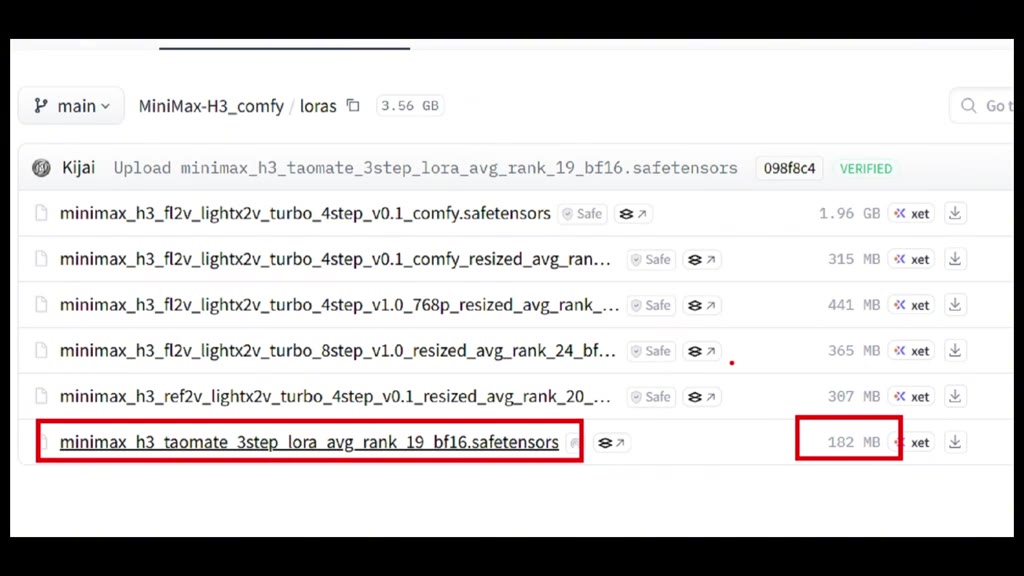Open commit 098f8c4
1024x576 pixels.
tap(790, 168)
